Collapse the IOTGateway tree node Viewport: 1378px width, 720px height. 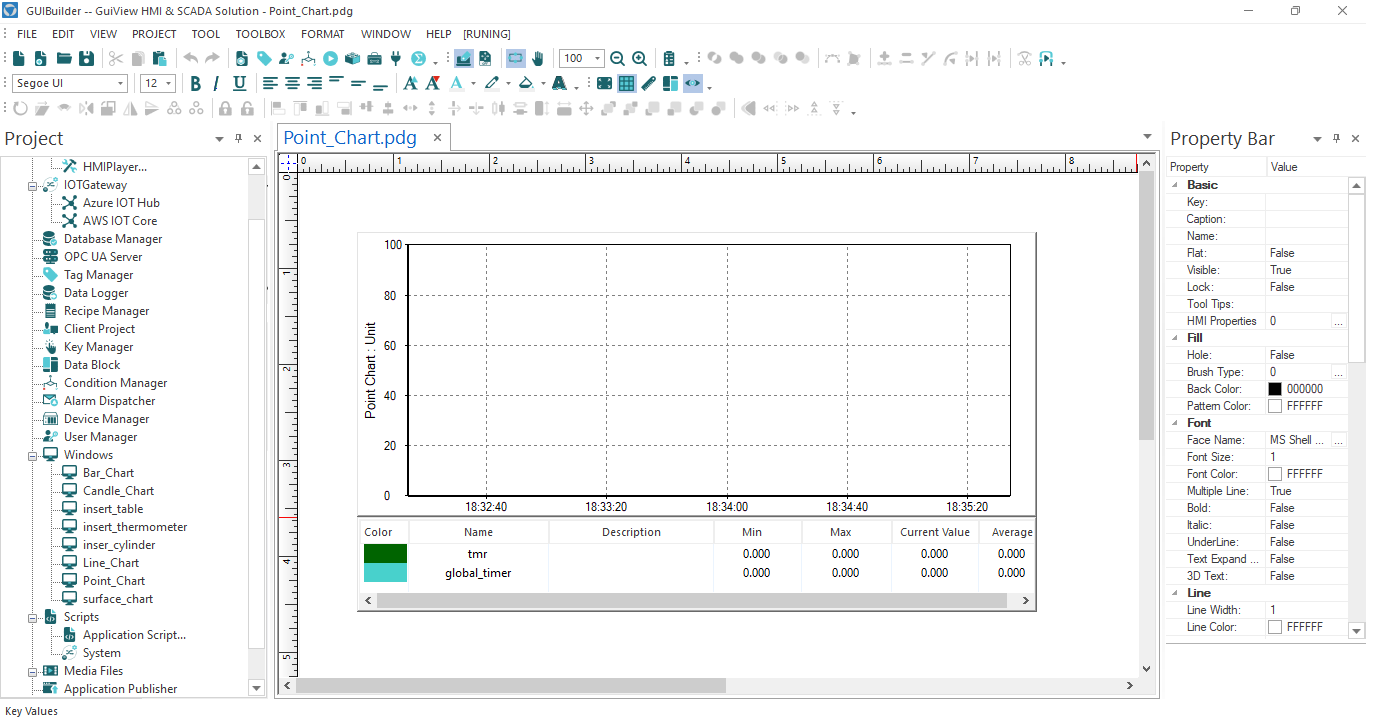pos(32,185)
